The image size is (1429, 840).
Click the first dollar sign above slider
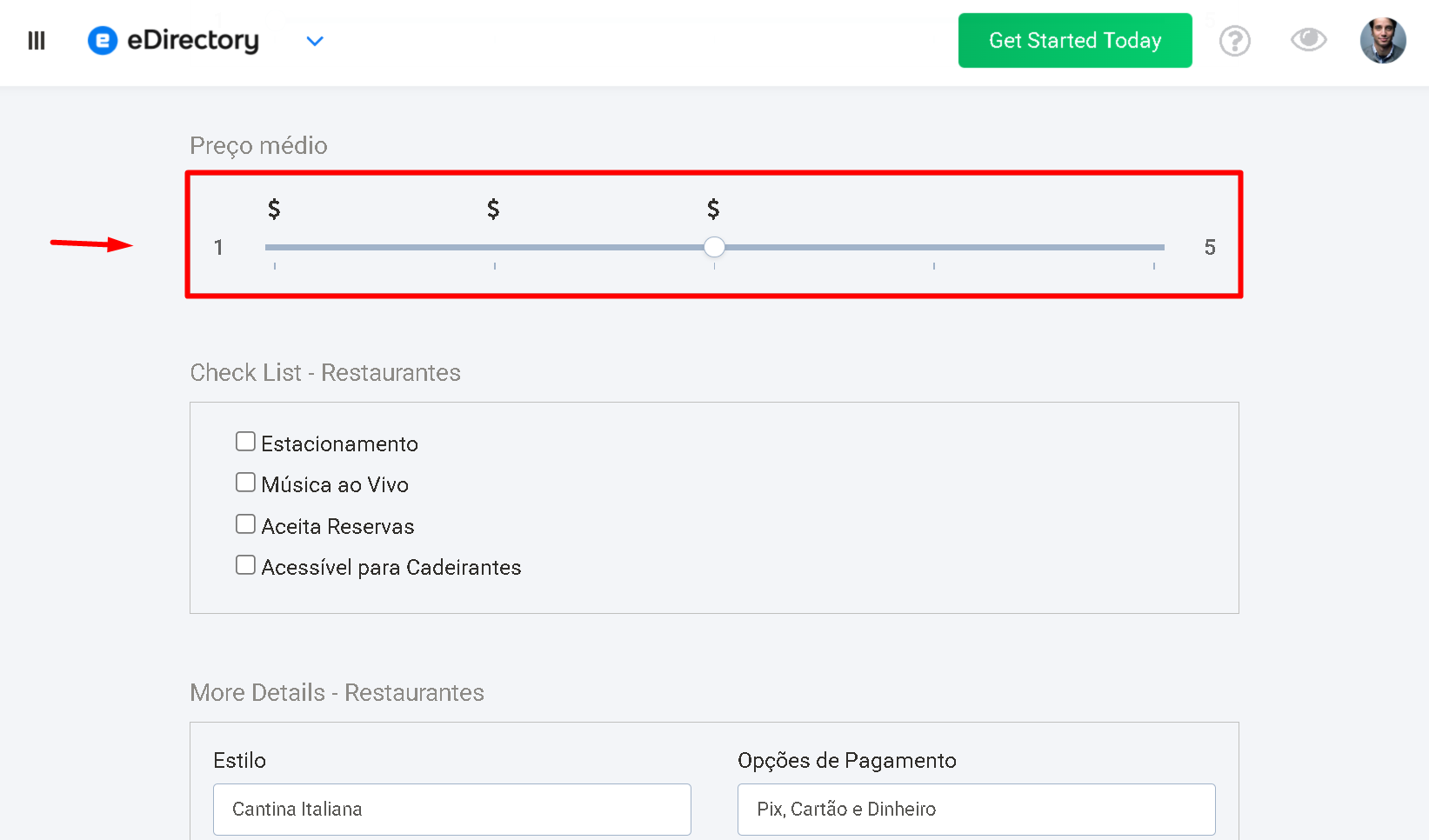tap(274, 209)
